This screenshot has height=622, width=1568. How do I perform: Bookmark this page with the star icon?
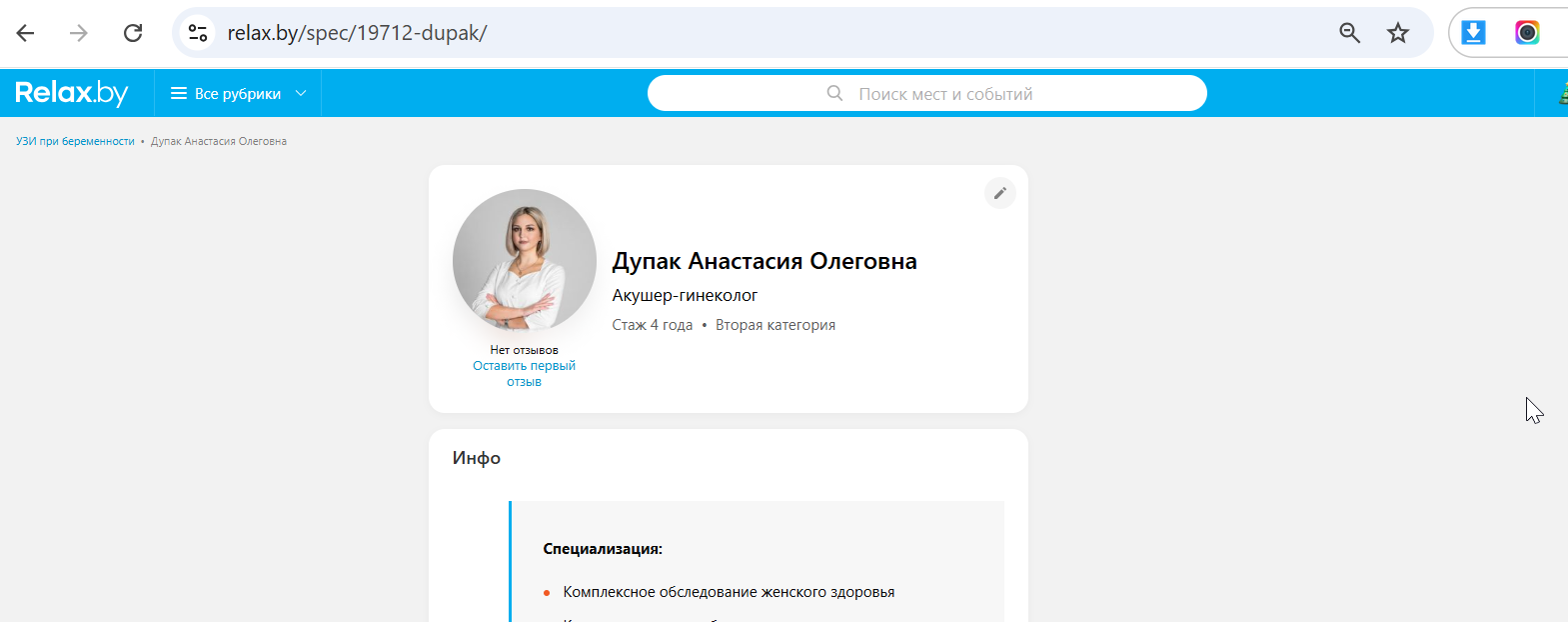click(x=1398, y=33)
